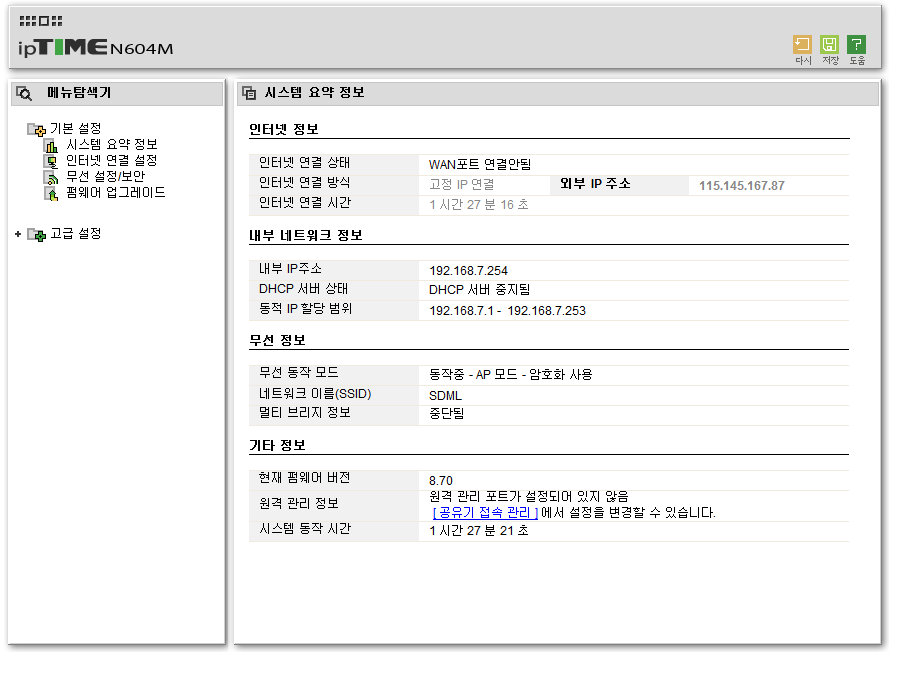Open the 도움 (help) icon

pos(856,45)
